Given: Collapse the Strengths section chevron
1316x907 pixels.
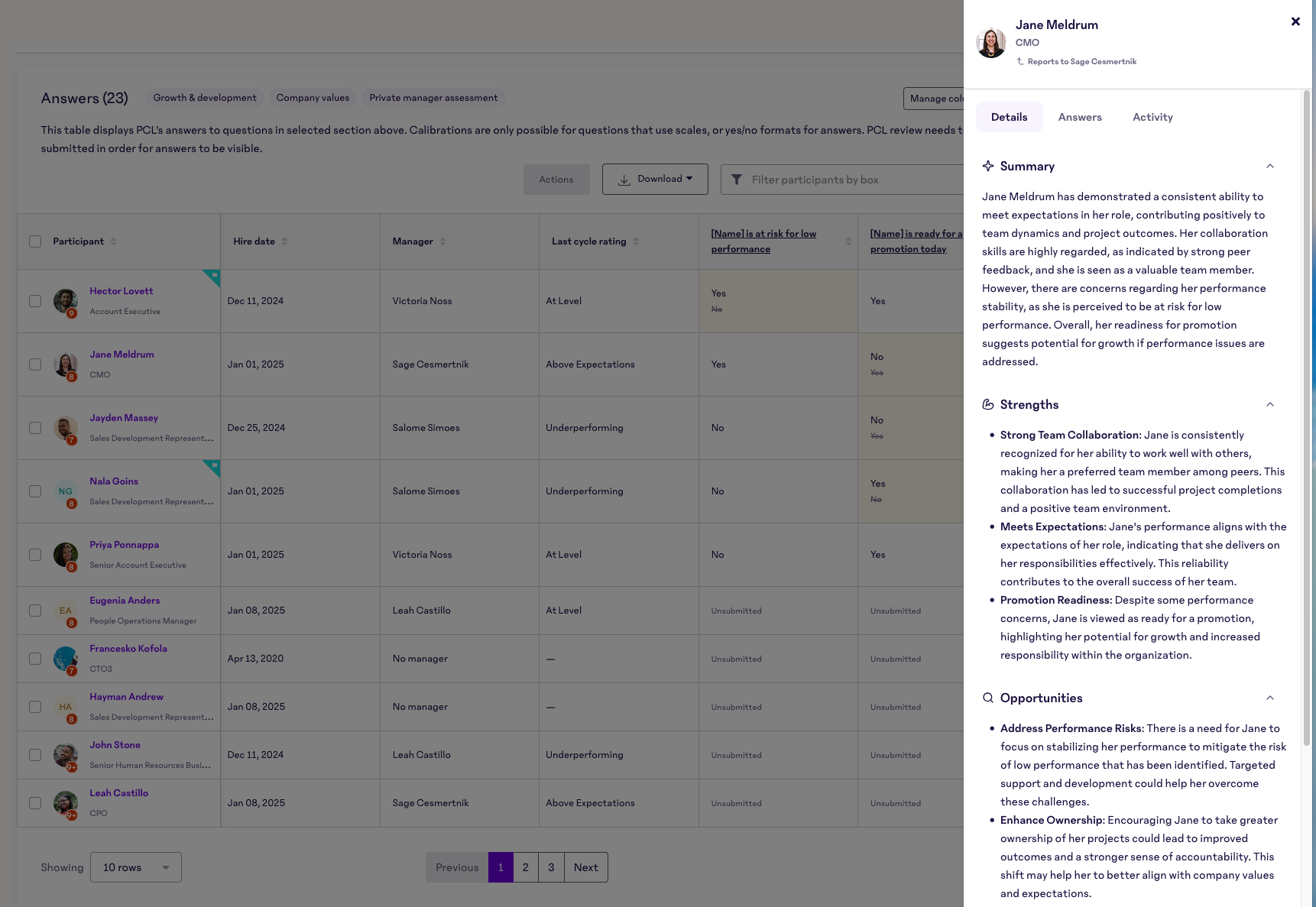Looking at the screenshot, I should click(1270, 404).
